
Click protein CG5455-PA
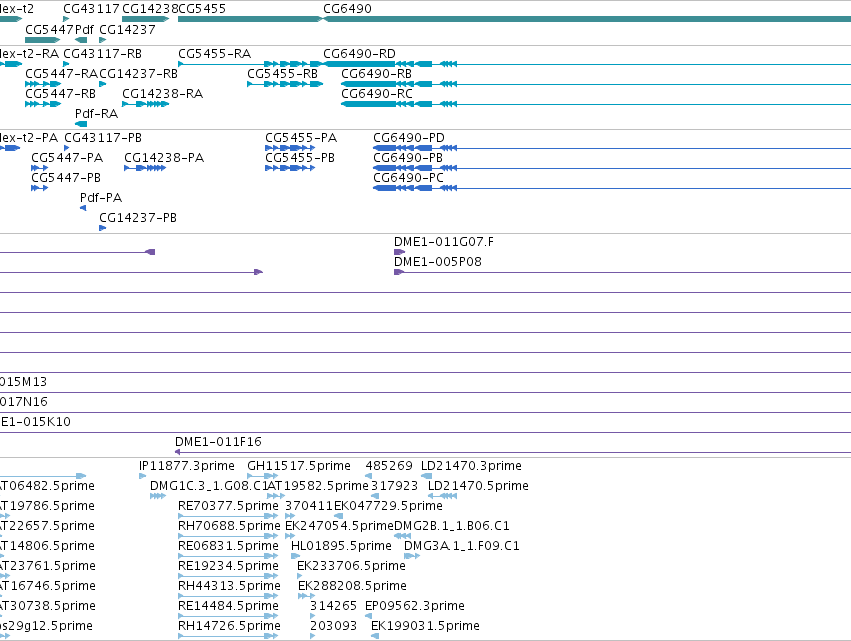point(301,137)
